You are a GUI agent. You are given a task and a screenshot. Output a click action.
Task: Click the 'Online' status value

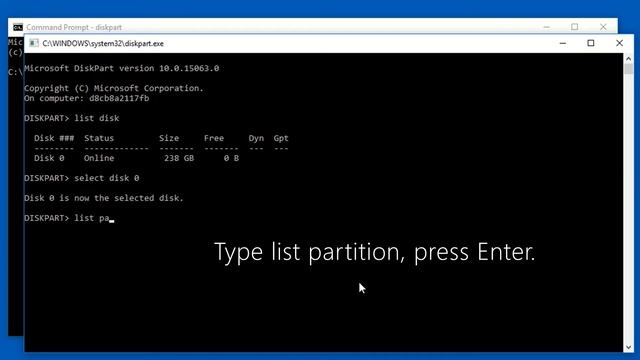tap(99, 158)
